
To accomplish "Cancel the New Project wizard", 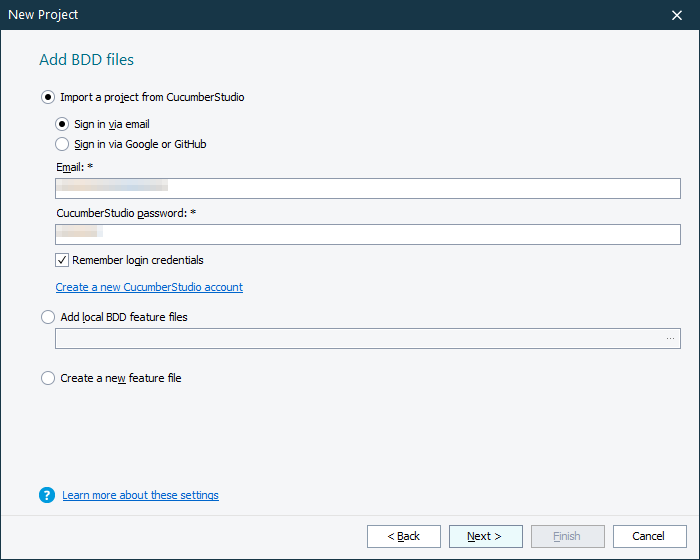I will coord(649,536).
